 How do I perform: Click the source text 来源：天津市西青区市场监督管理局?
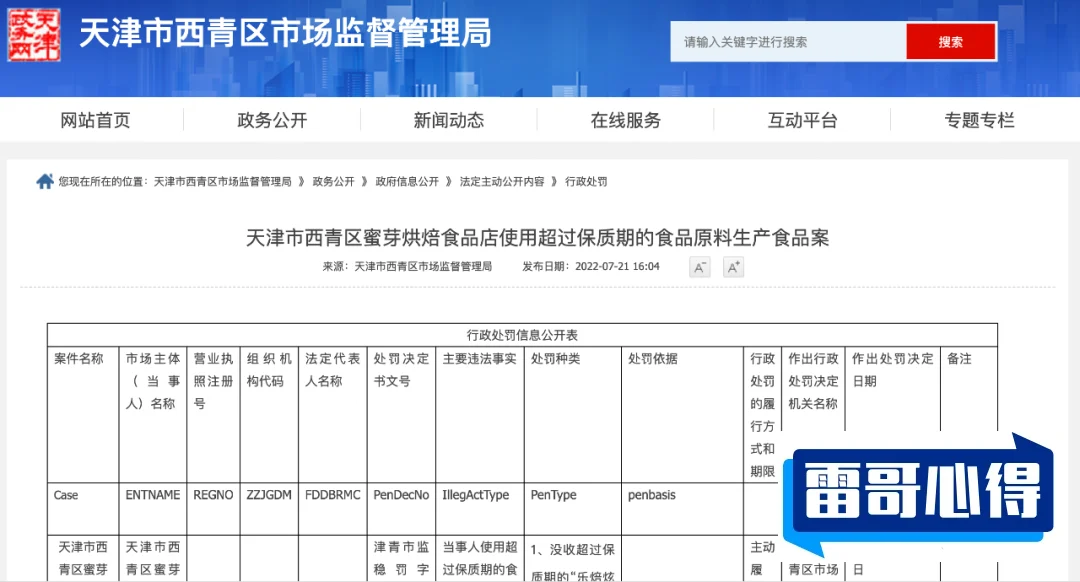407,267
